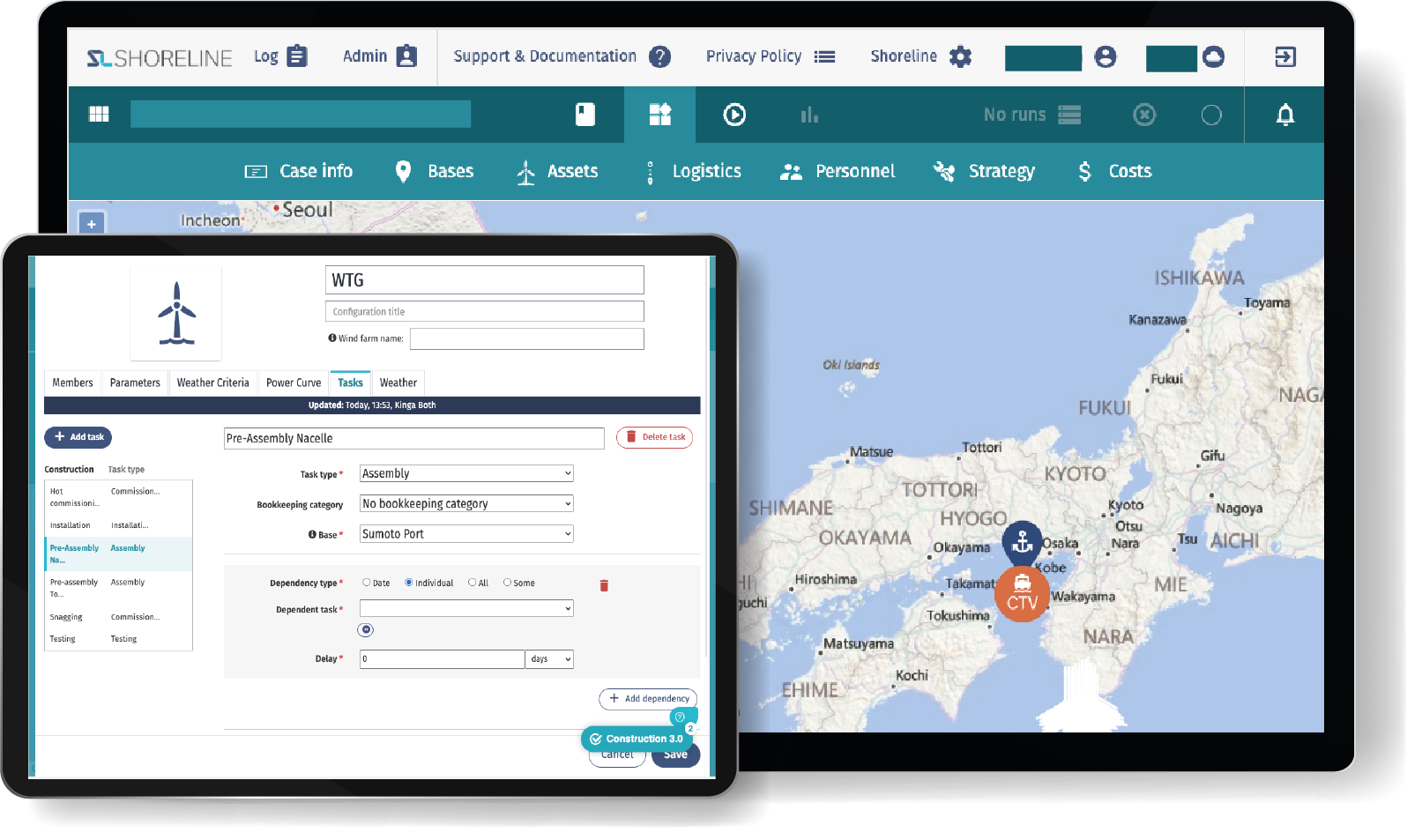The height and width of the screenshot is (840, 1407).
Task: Open Support & Documentation help icon
Action: point(659,56)
